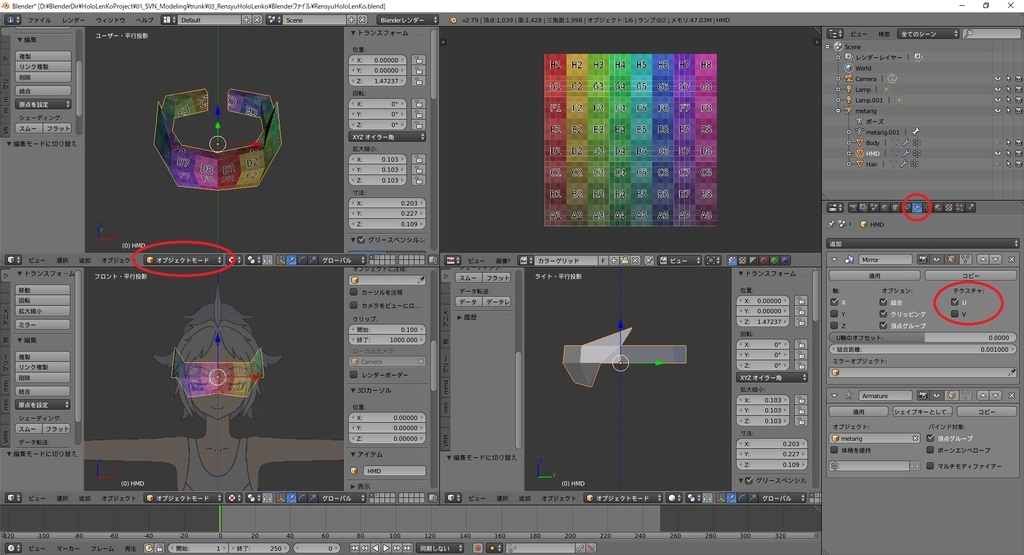Collapse the Mirror modifier panel triangle

pyautogui.click(x=835, y=259)
